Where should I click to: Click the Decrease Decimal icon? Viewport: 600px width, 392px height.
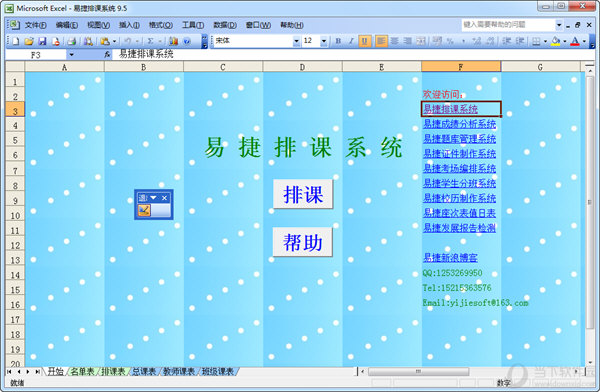coord(490,41)
